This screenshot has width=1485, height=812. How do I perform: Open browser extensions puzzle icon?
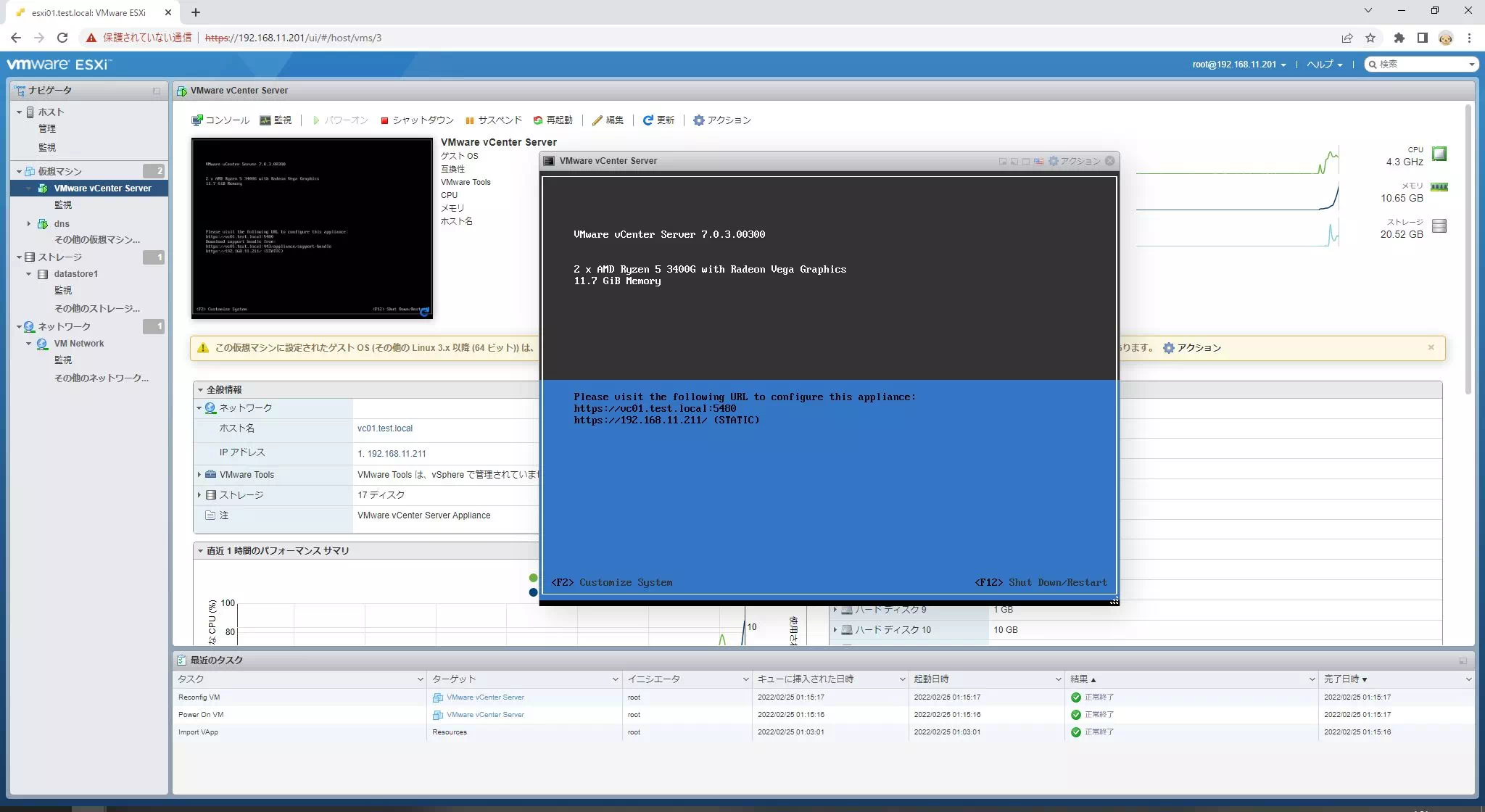[1399, 38]
